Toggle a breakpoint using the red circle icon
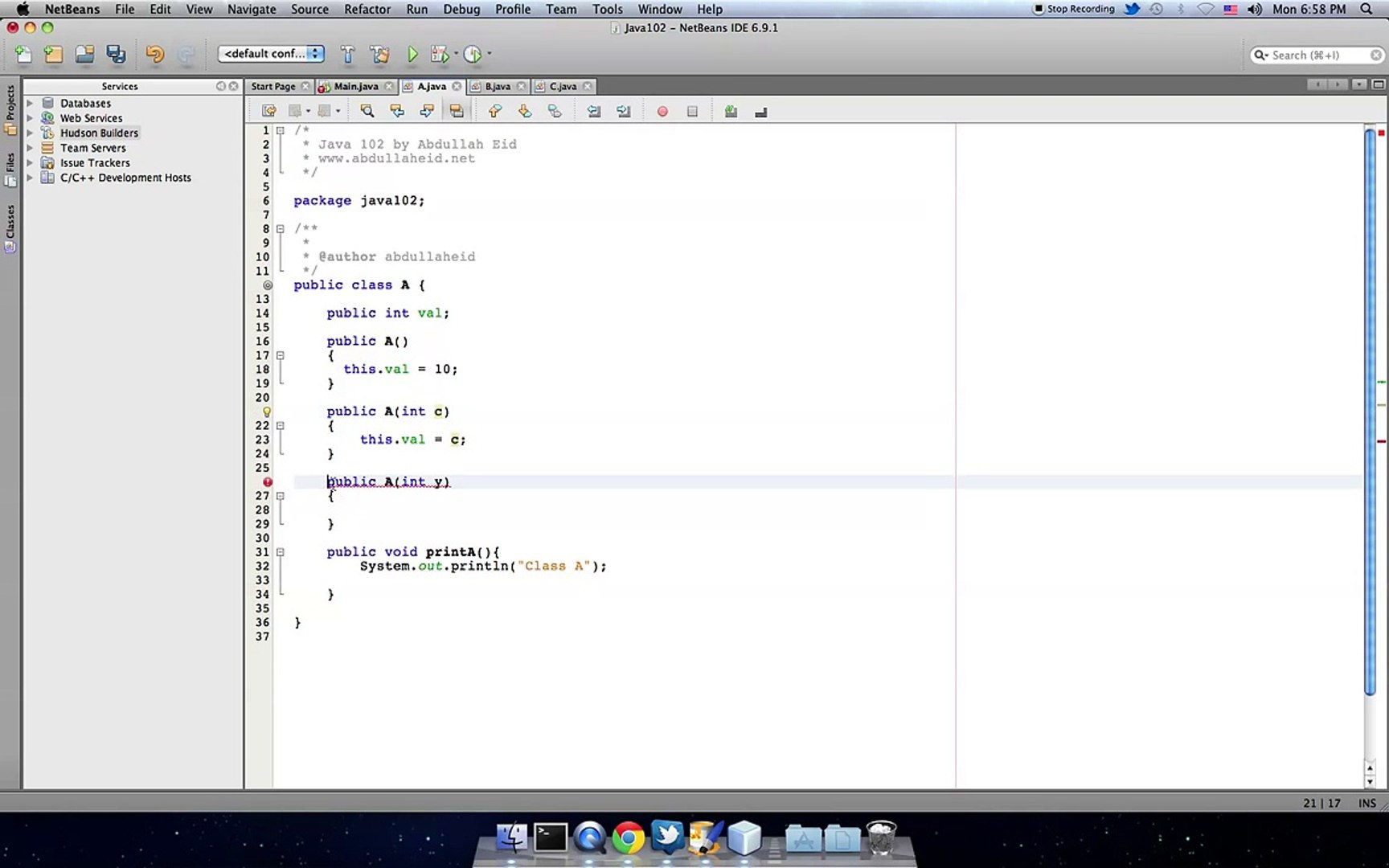 point(662,111)
